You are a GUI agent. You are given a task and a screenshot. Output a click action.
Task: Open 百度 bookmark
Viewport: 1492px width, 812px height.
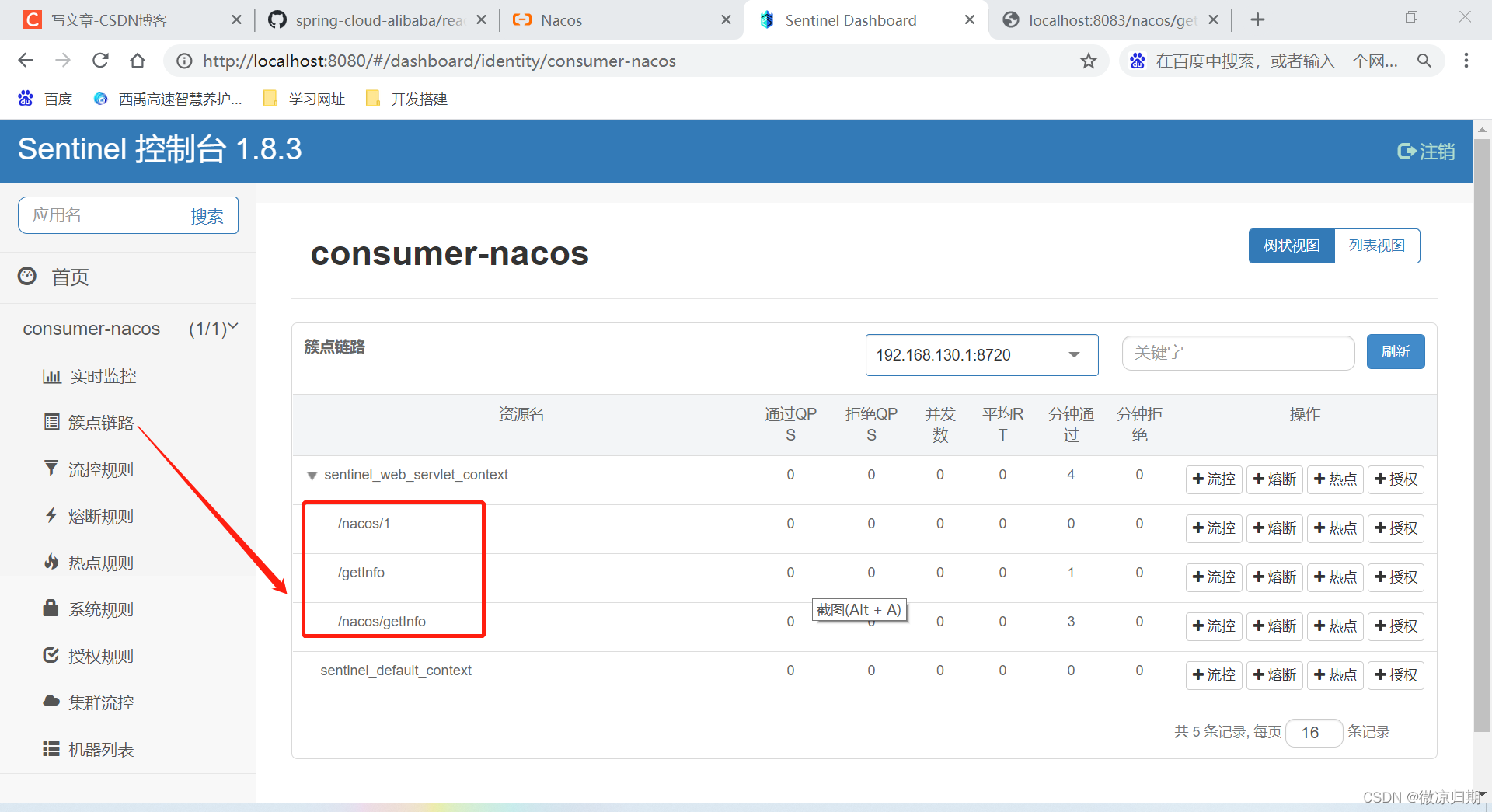coord(45,99)
